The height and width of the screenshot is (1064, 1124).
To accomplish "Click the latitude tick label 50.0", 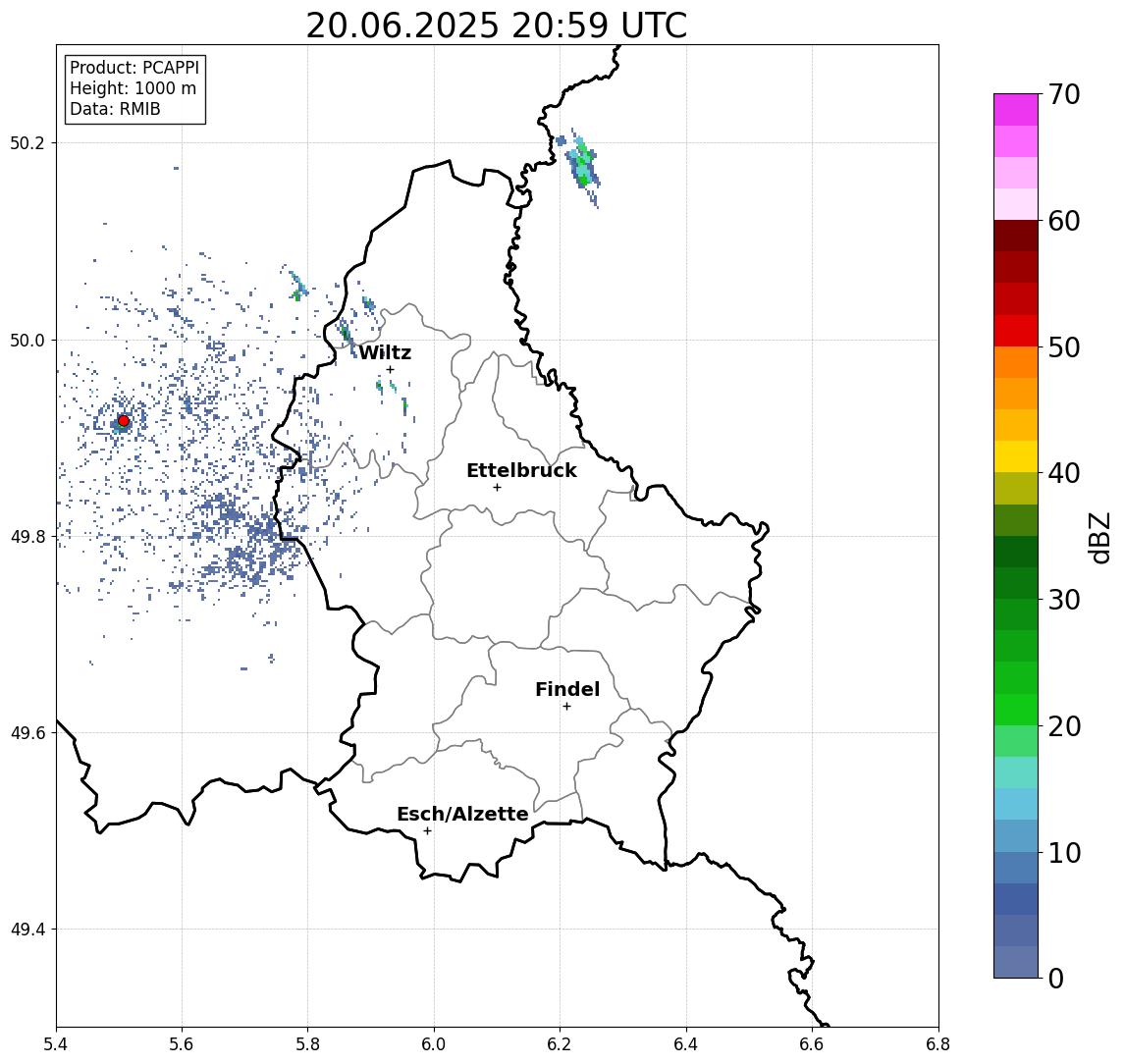I will (27, 340).
